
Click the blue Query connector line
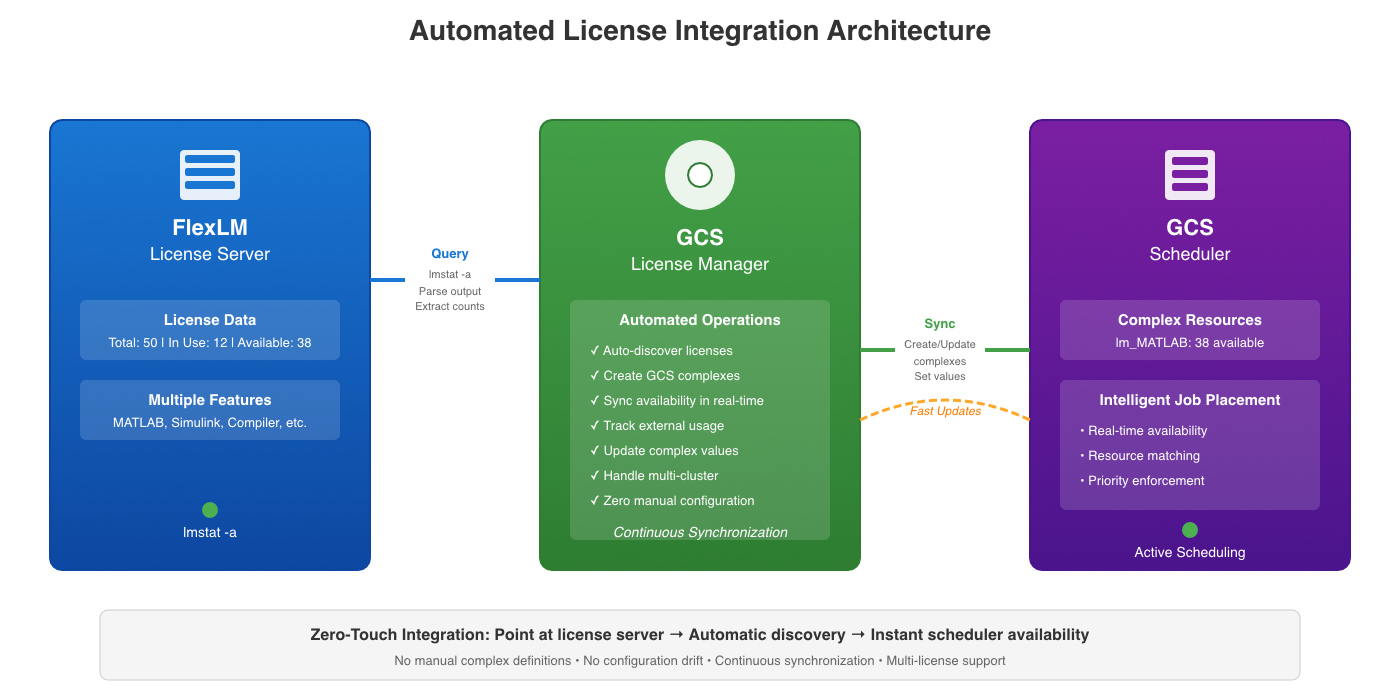pos(388,280)
